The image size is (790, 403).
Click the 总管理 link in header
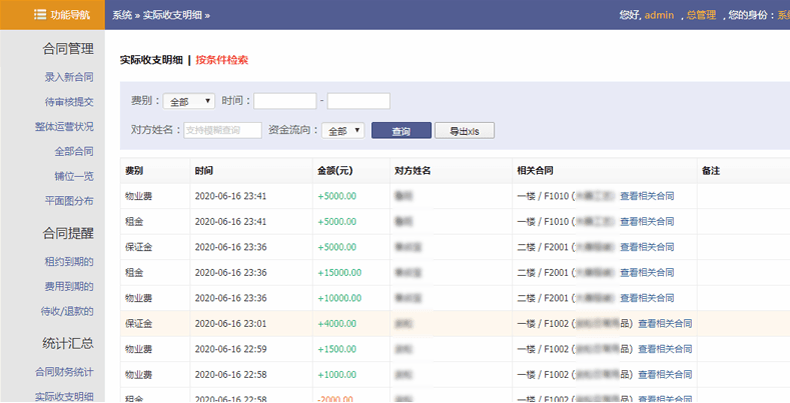pos(701,15)
